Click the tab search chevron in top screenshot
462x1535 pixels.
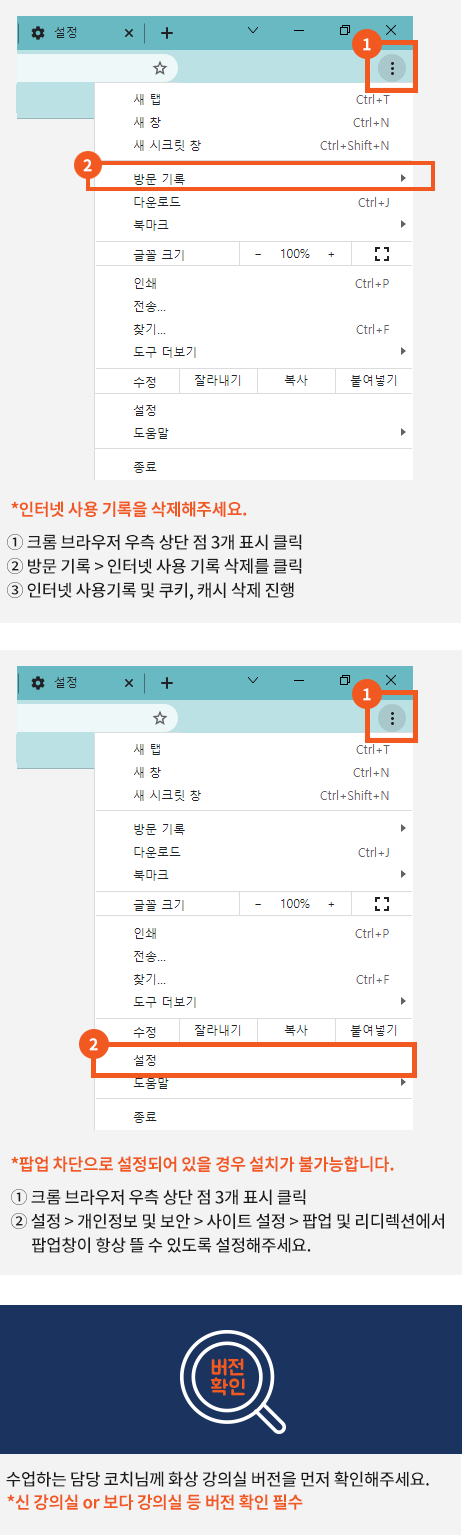pos(254,31)
